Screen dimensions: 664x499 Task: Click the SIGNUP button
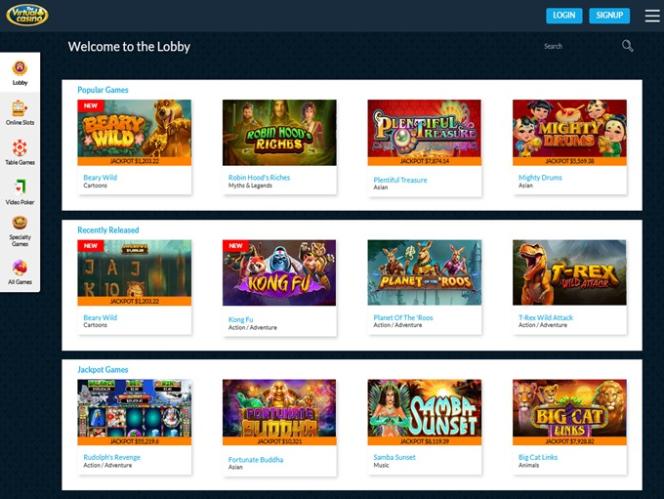tap(609, 16)
